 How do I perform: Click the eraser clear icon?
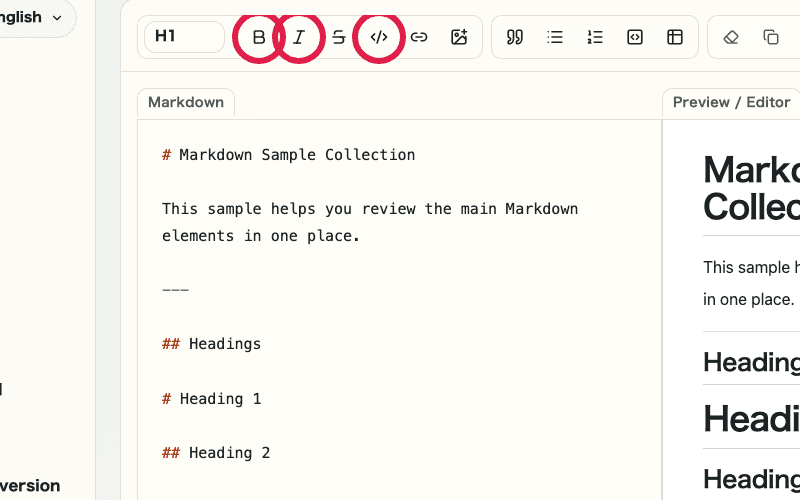731,37
